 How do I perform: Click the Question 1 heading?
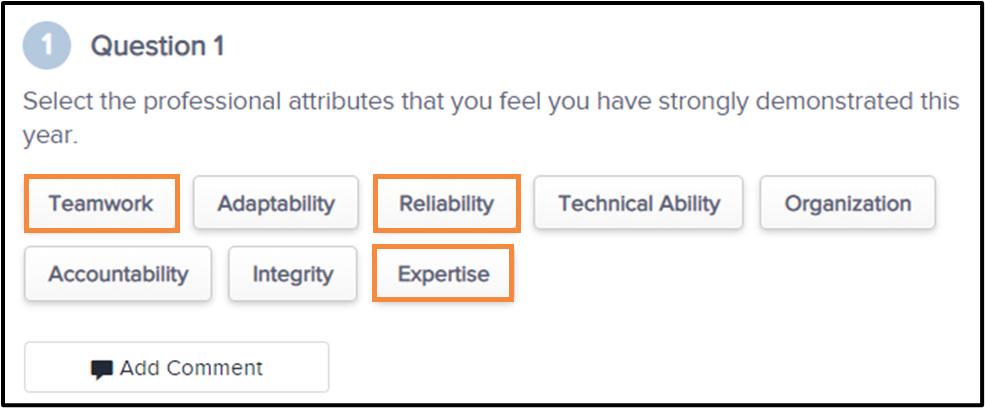pos(158,46)
